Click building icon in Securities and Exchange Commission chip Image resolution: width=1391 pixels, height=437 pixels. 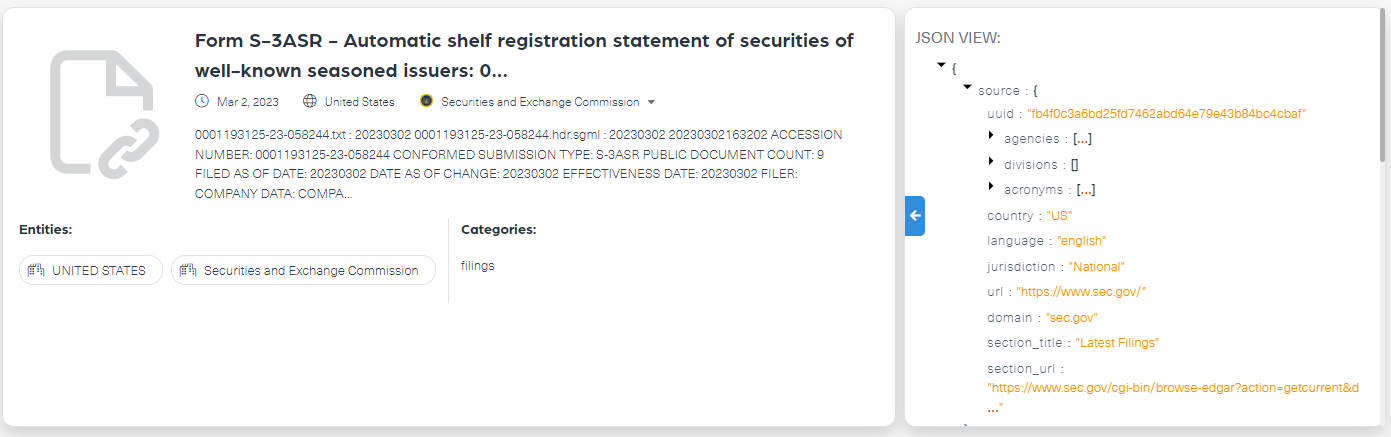point(188,270)
